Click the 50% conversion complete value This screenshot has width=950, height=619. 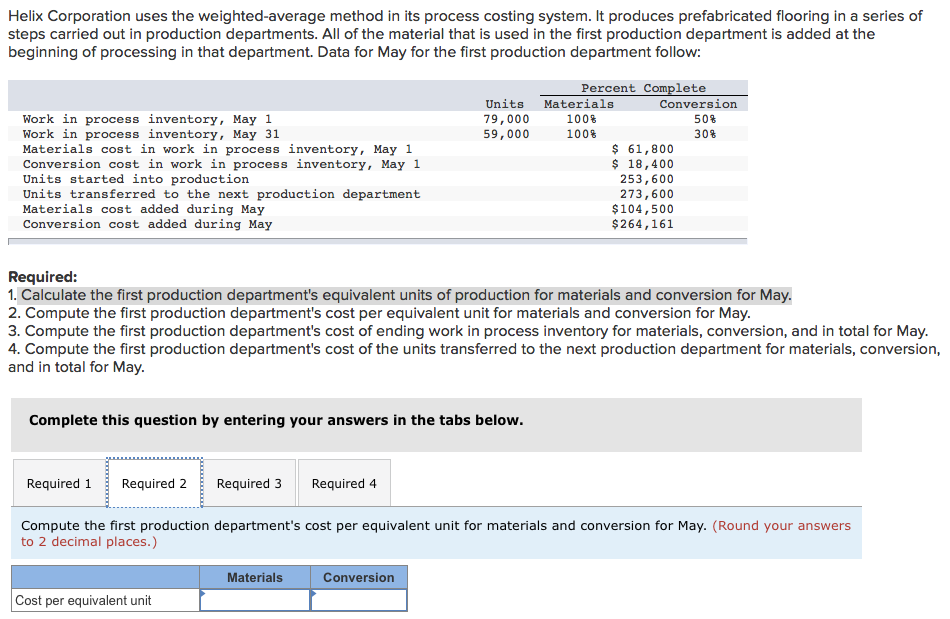705,119
